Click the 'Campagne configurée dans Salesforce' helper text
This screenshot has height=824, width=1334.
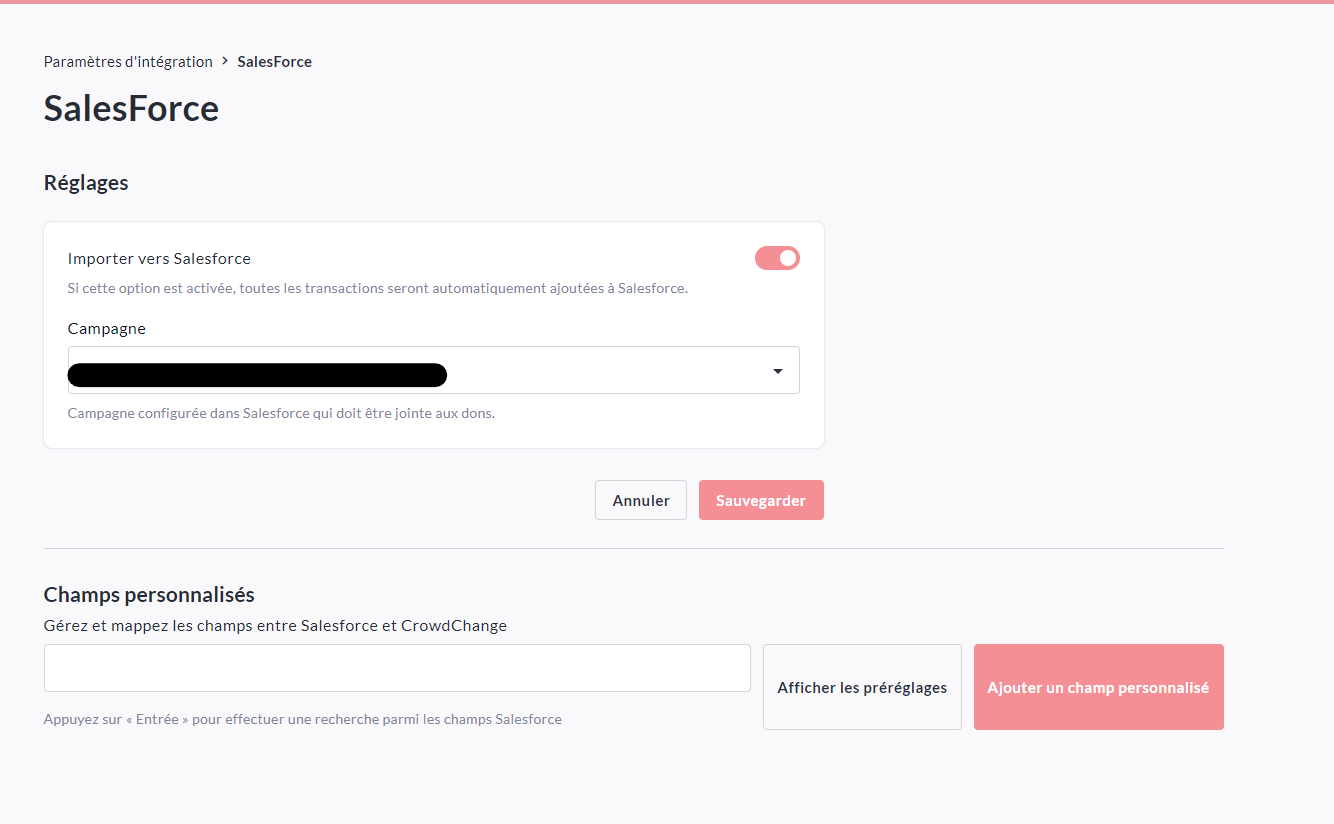point(281,413)
